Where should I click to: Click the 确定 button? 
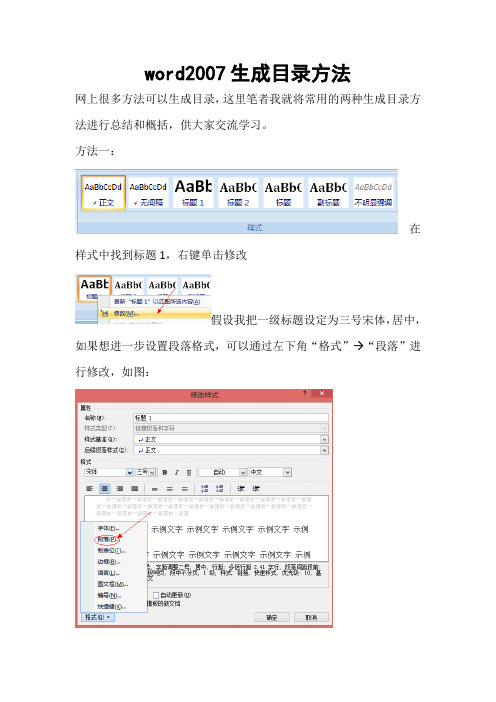tap(272, 617)
